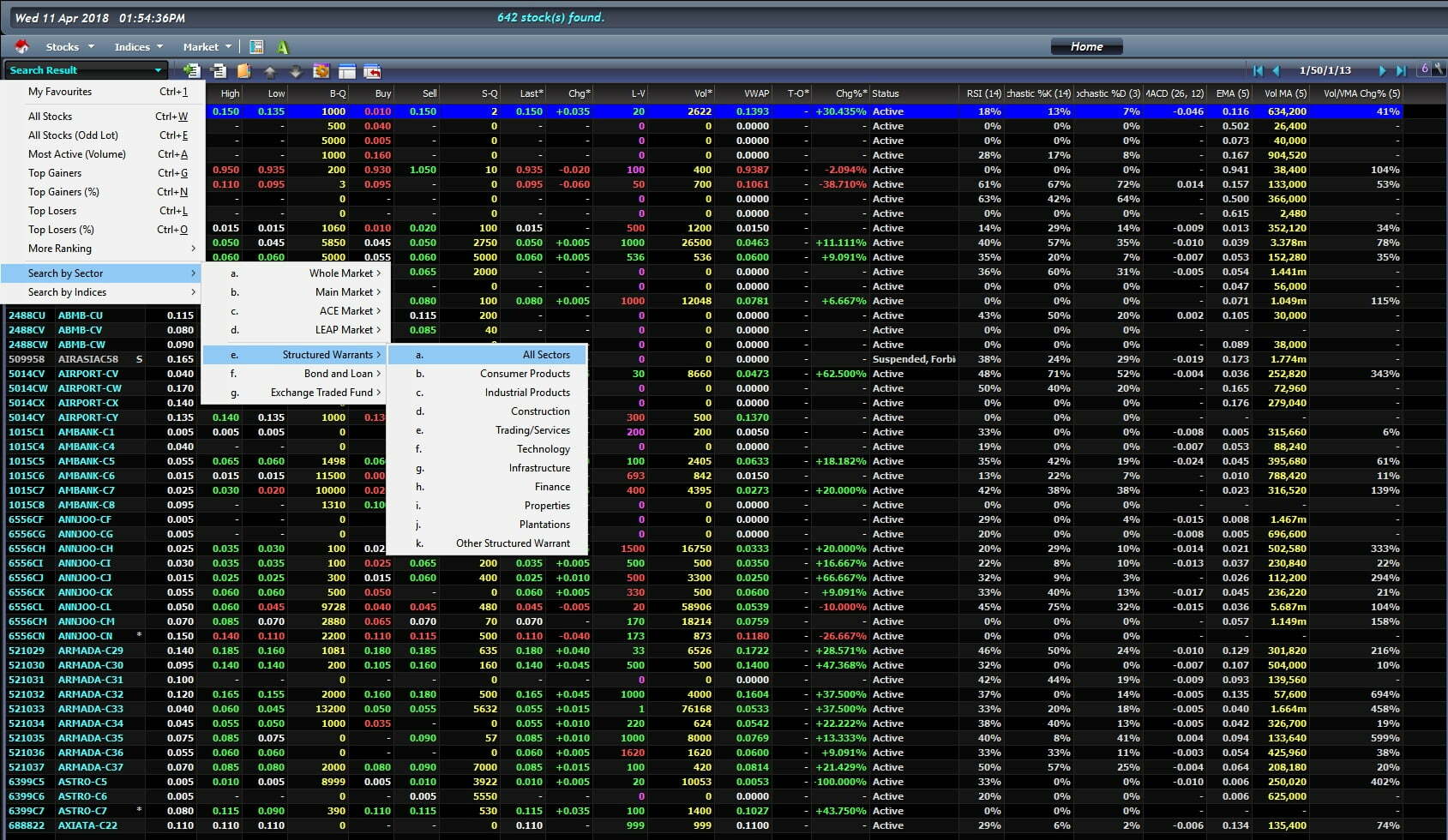1448x840 pixels.
Task: Click the orange notebook icon in toolbar
Action: (x=243, y=71)
